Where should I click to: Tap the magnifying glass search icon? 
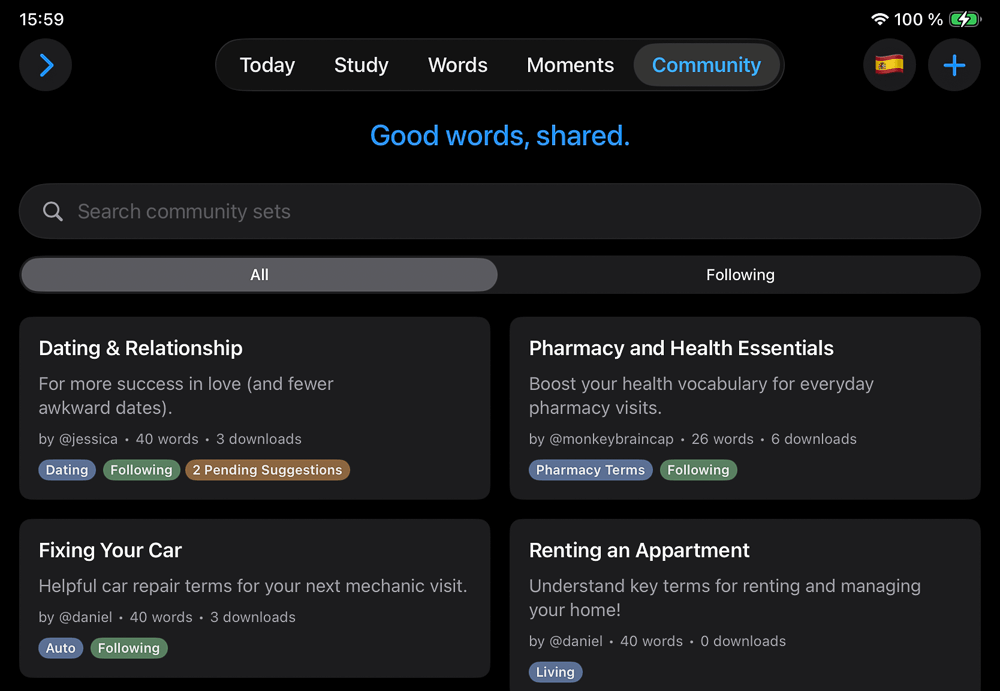pyautogui.click(x=53, y=211)
